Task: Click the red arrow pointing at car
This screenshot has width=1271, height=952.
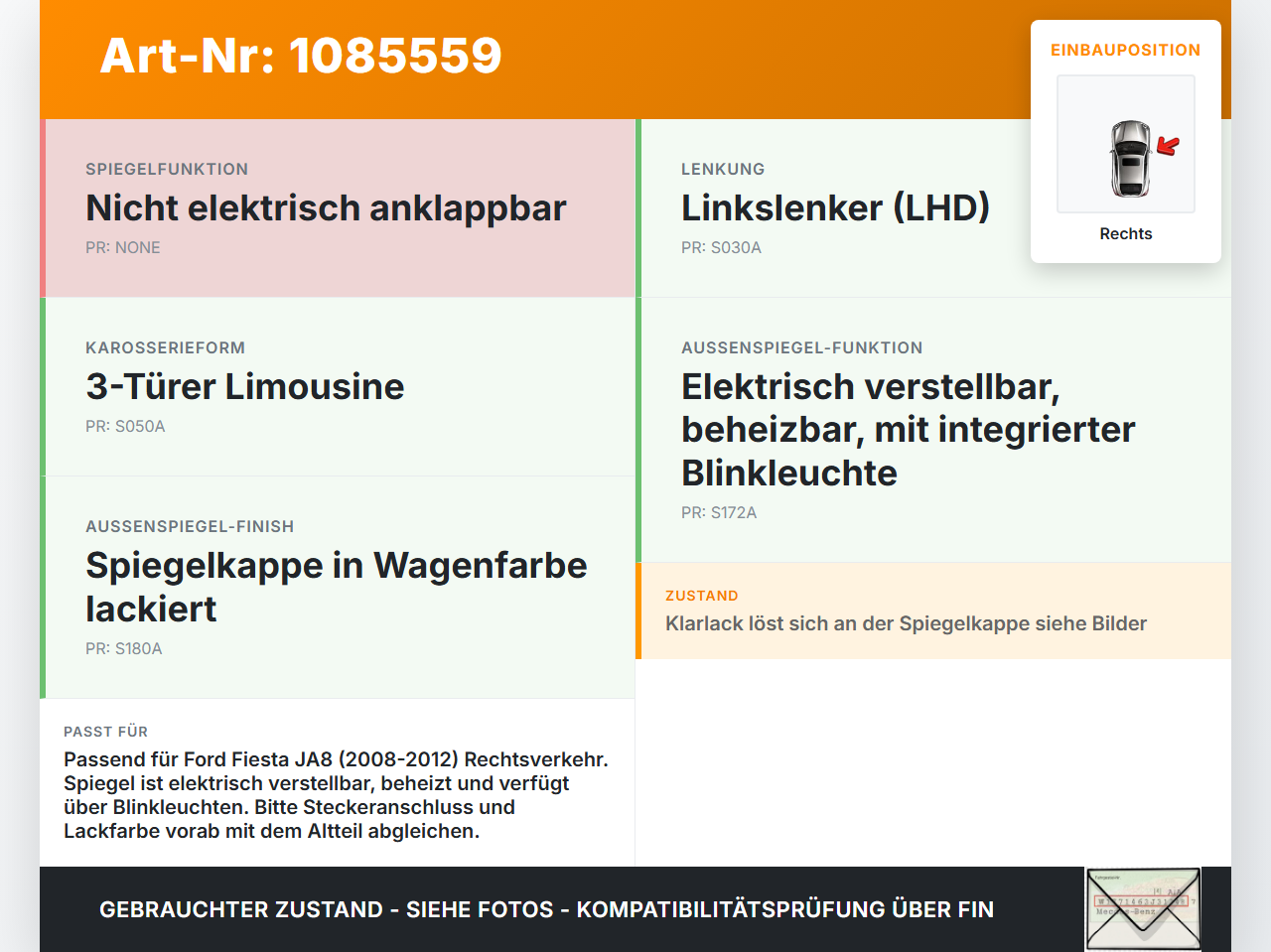Action: coord(1169,146)
